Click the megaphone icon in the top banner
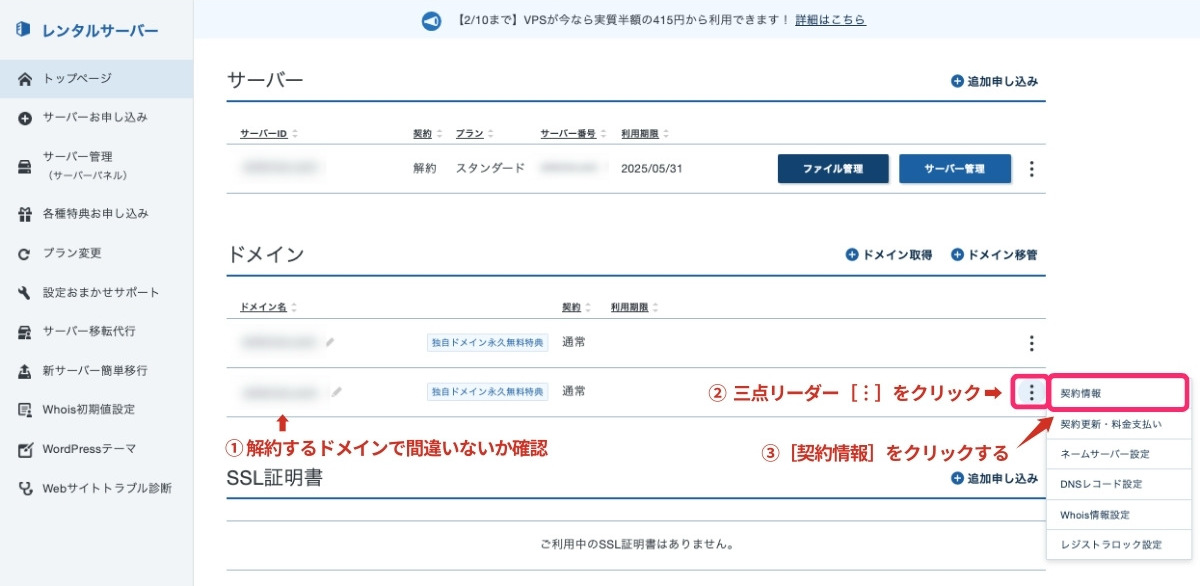The width and height of the screenshot is (1200, 586). tap(431, 20)
